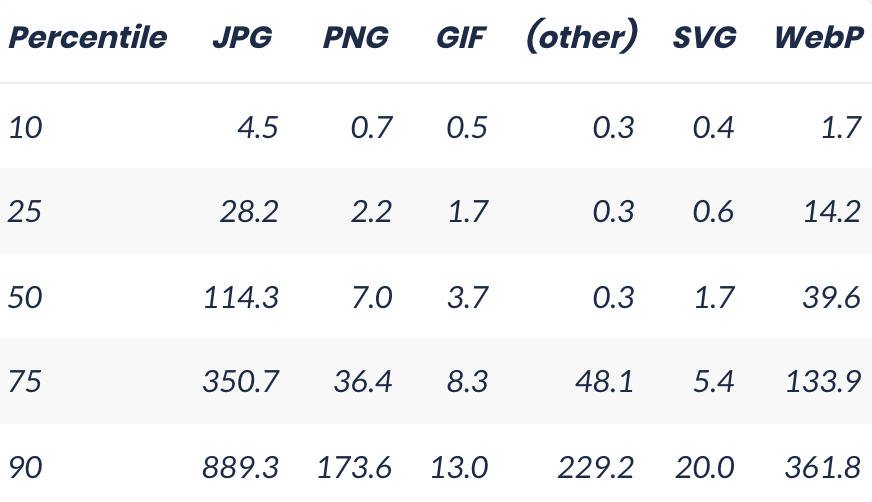Select the JPG value 889.3

click(240, 467)
